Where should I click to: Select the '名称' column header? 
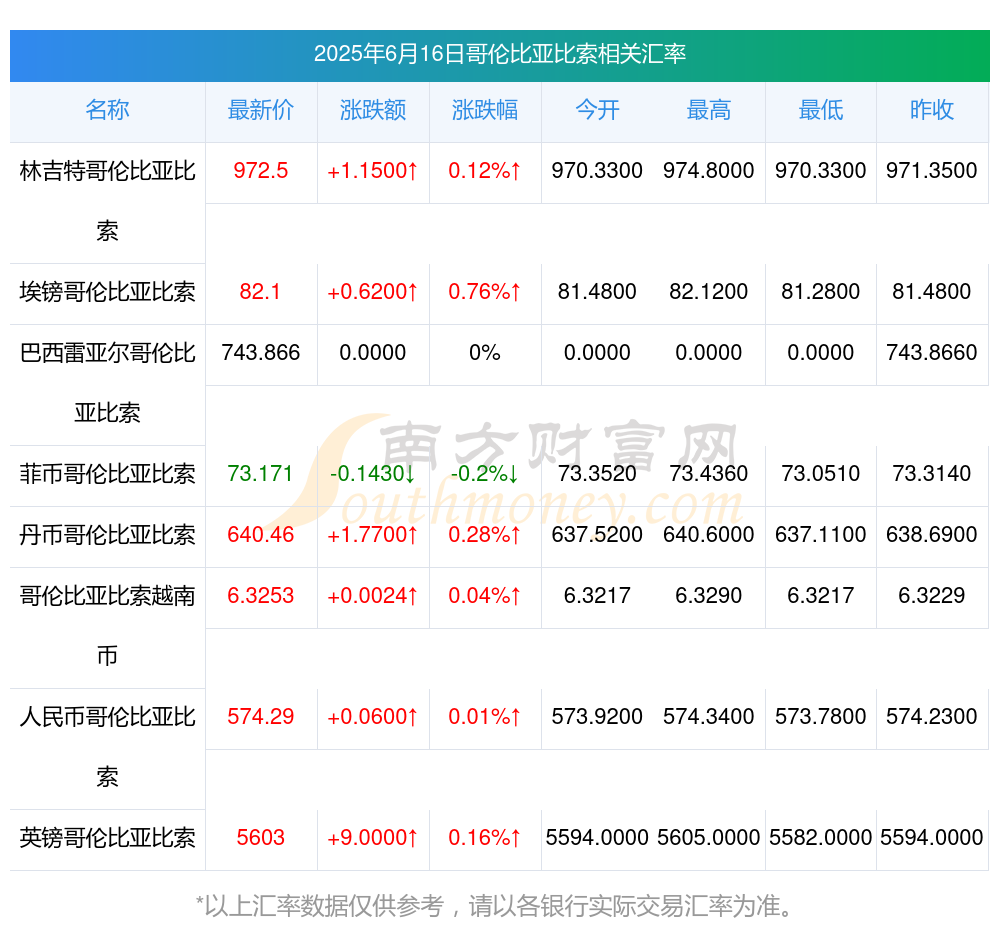point(107,110)
